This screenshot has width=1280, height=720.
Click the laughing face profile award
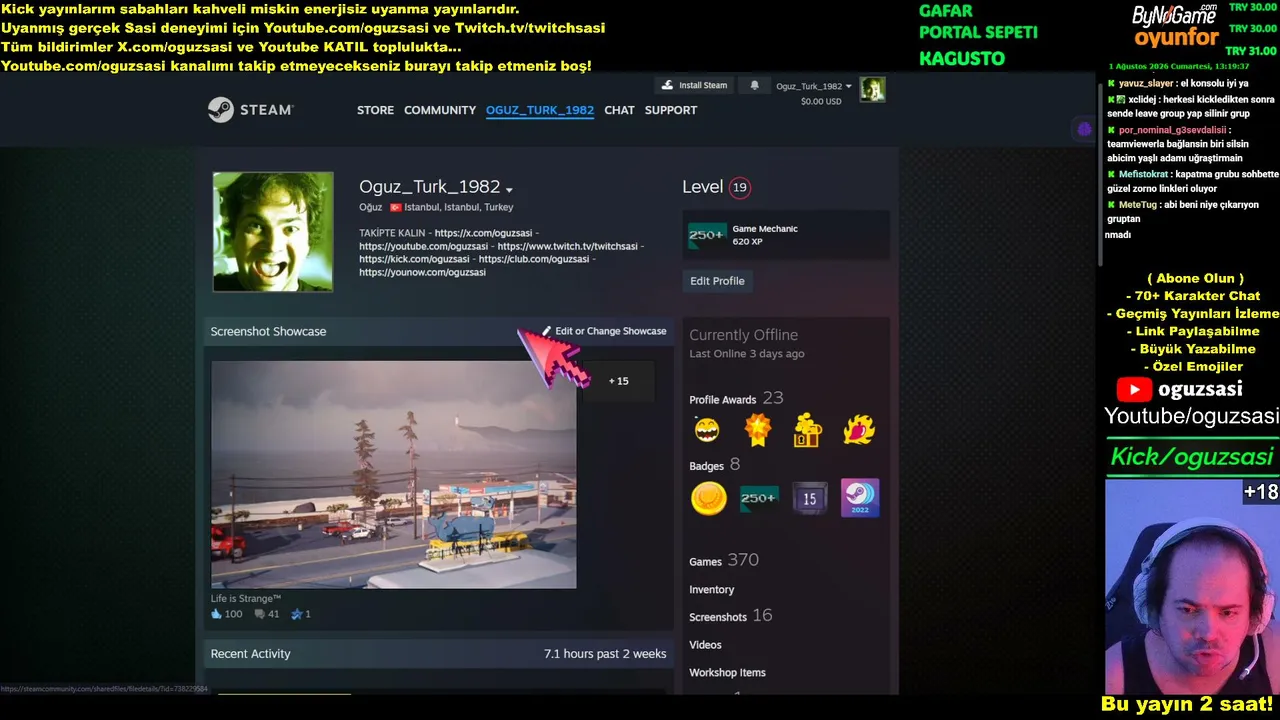click(707, 430)
